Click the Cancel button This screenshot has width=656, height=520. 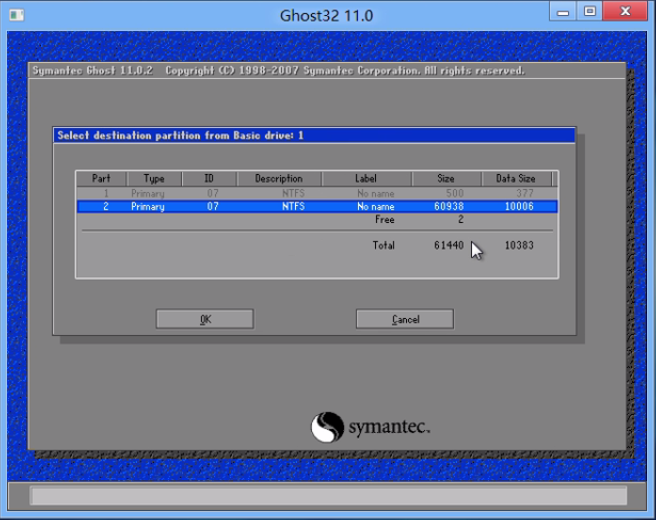coord(405,319)
